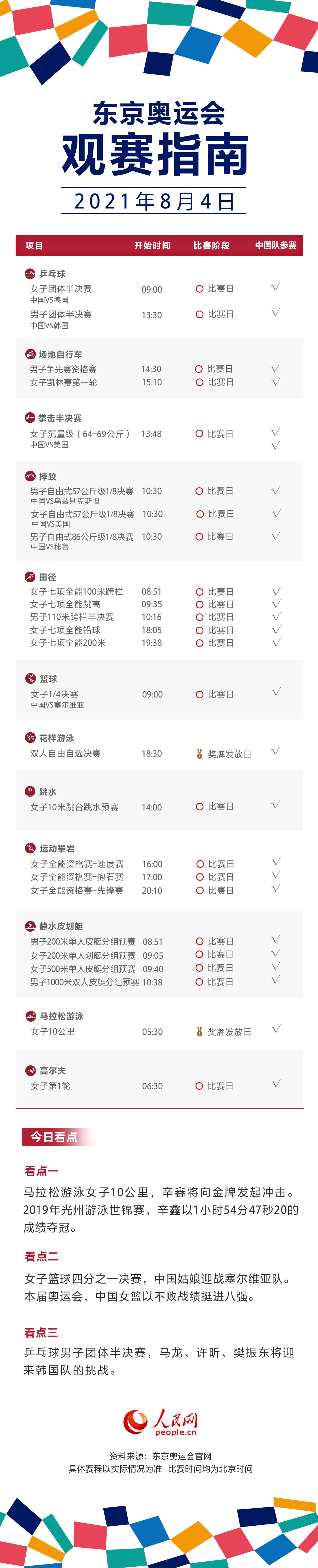Click the checkmark for 女子1/4决赛 China participation
The image size is (318, 1568).
tap(276, 692)
